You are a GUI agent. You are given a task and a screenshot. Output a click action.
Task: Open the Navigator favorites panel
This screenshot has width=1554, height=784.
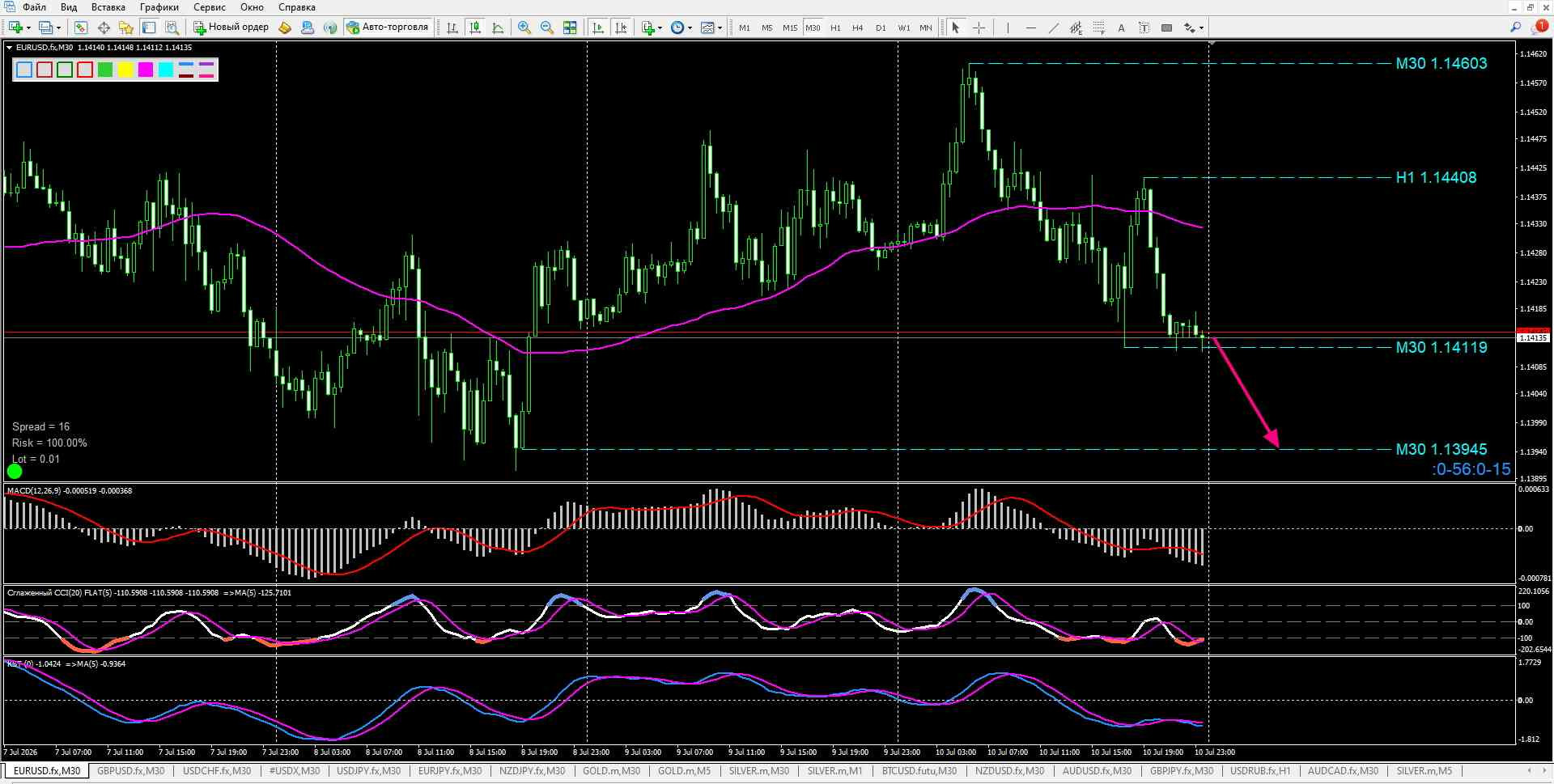126,28
